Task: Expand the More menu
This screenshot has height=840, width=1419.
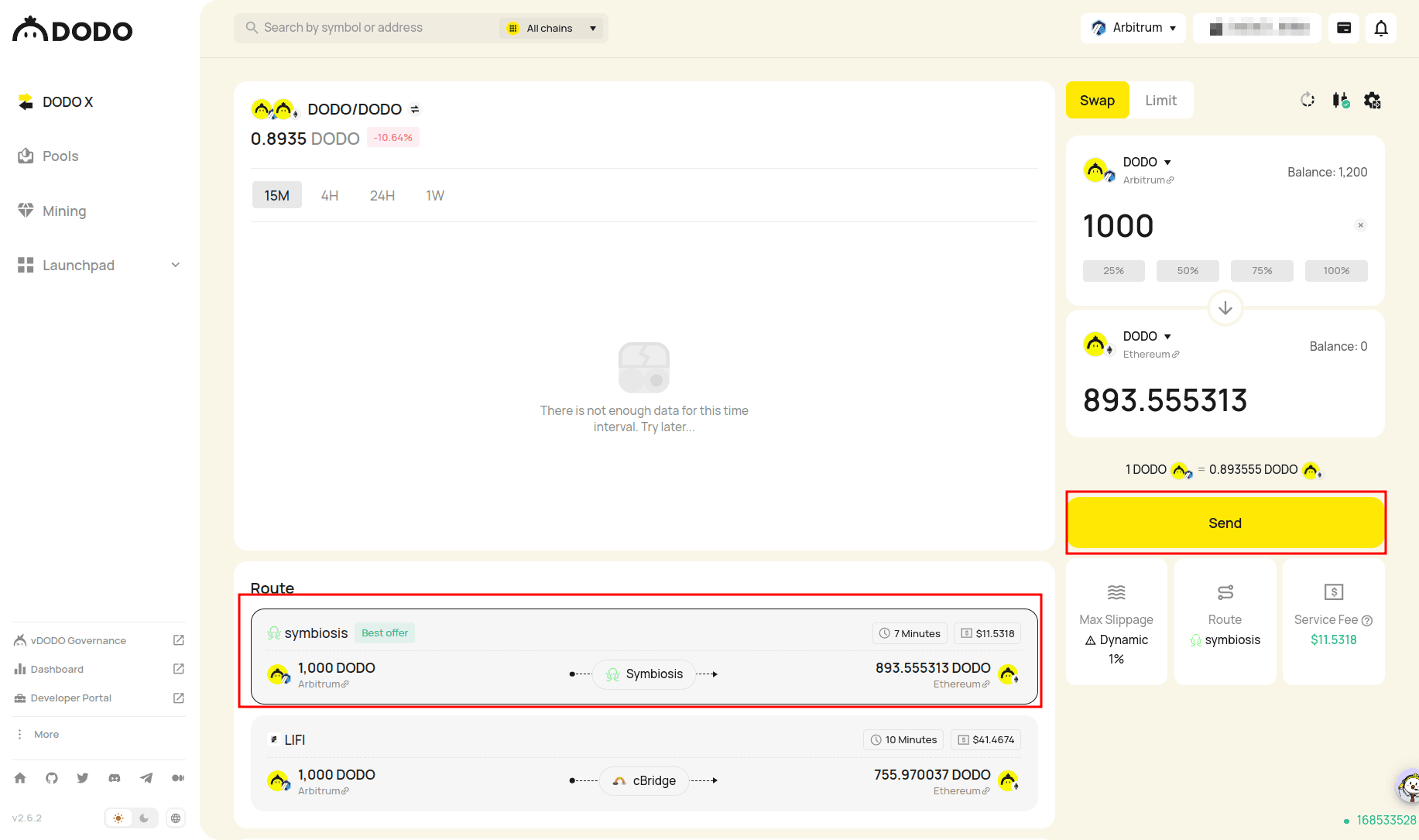Action: coord(38,734)
